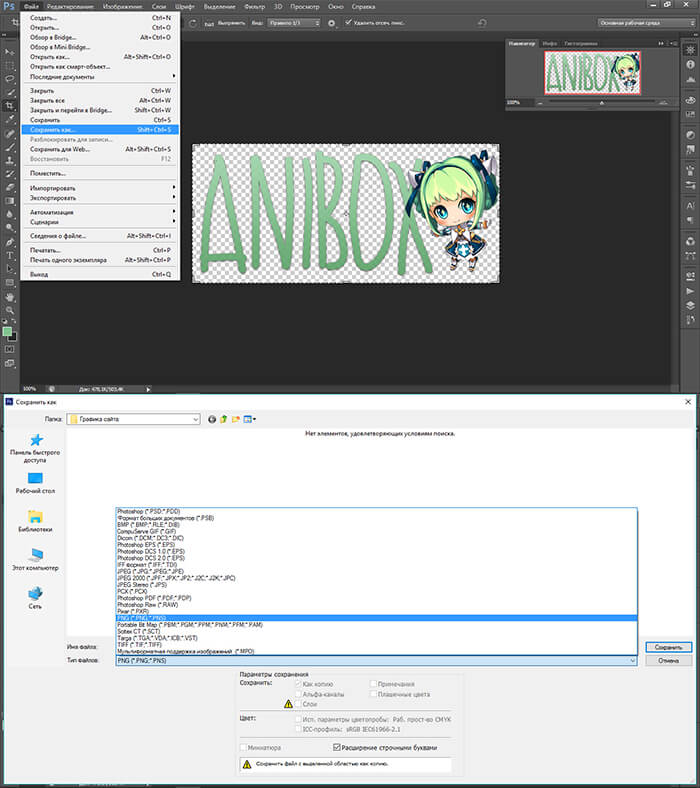This screenshot has height=788, width=700.
Task: Select the Crop tool
Action: (10, 105)
